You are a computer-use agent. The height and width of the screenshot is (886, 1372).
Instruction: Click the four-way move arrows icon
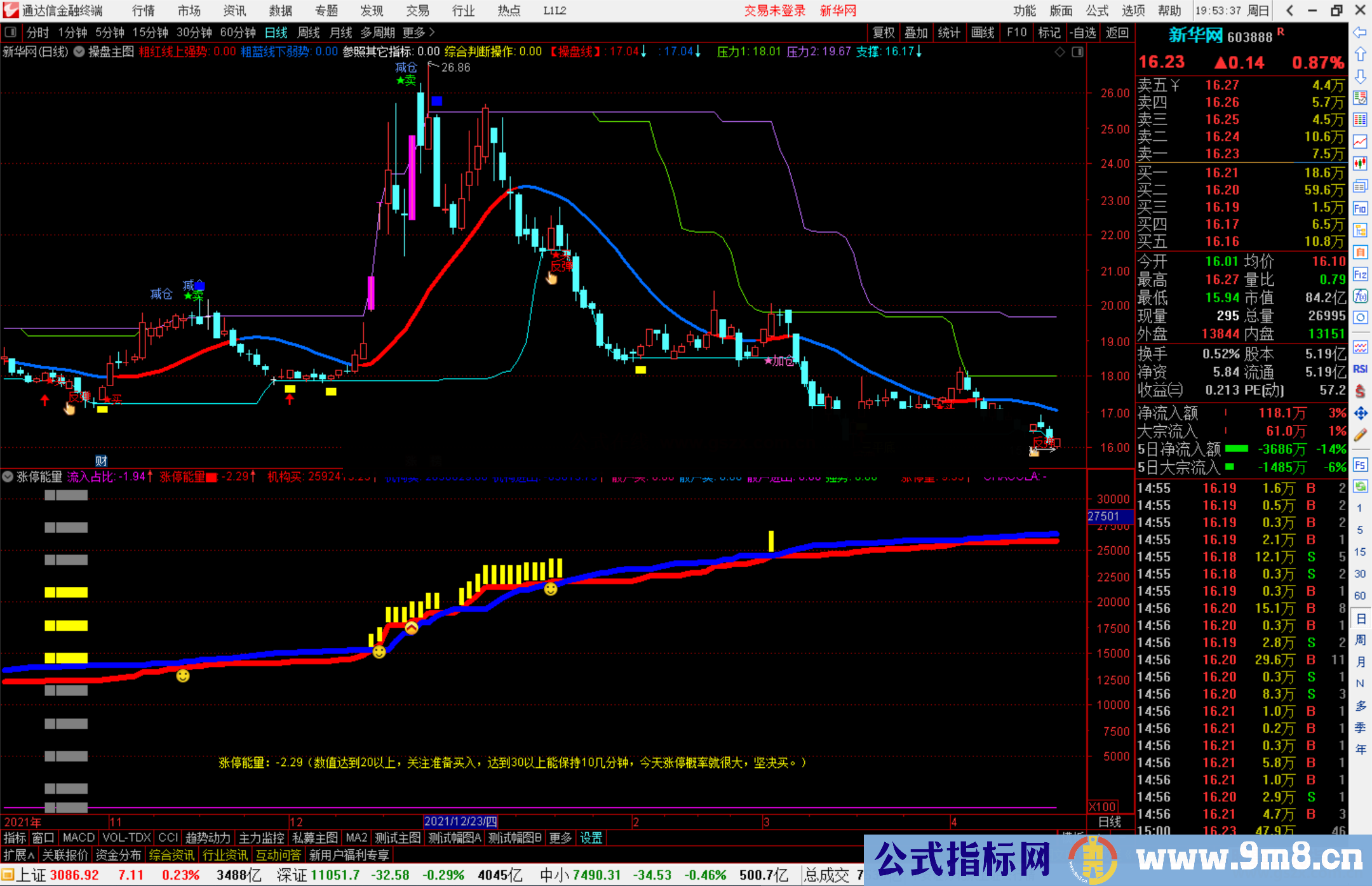(x=1360, y=413)
